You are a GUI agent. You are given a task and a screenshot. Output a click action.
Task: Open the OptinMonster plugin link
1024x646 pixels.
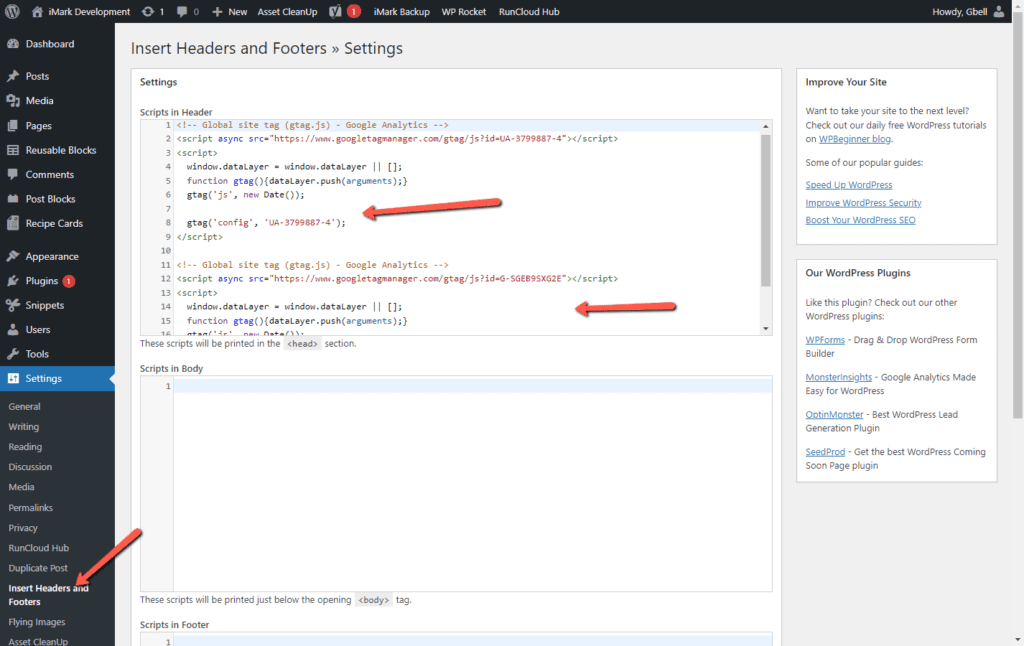click(x=834, y=414)
